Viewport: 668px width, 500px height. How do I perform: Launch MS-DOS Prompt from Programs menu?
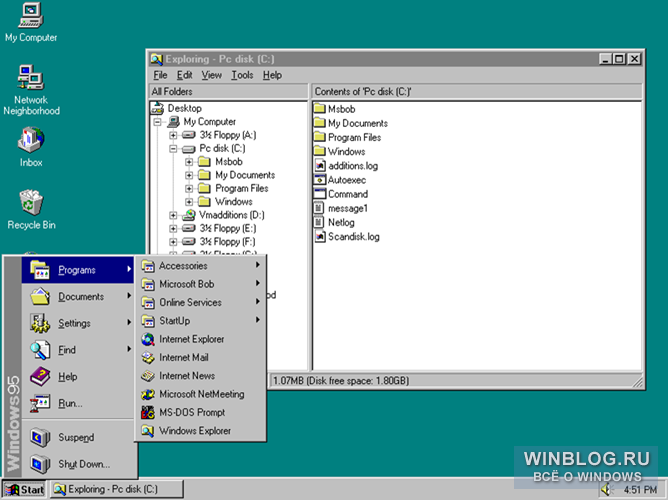[201, 412]
